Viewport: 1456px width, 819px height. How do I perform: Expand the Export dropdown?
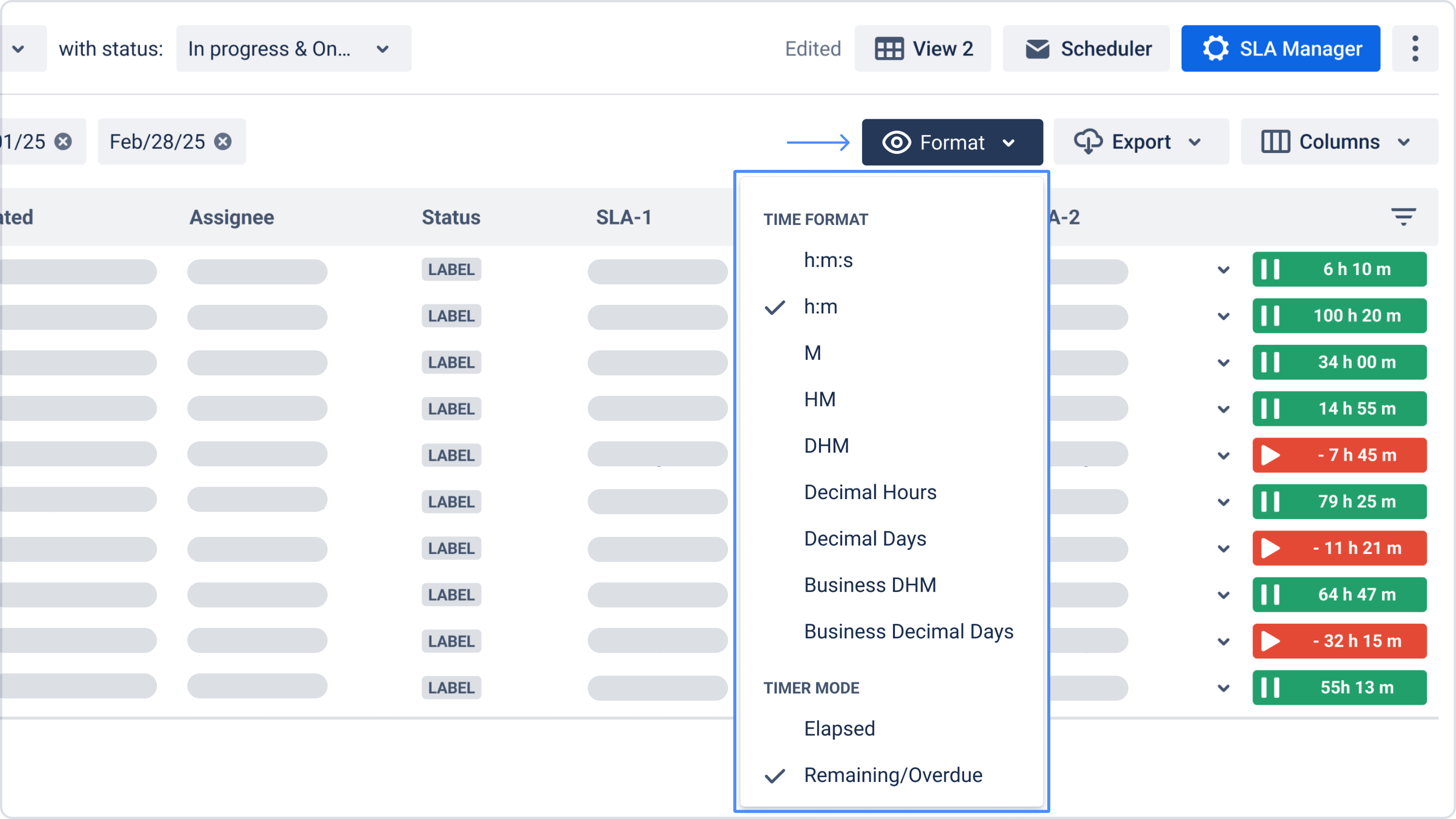1141,142
